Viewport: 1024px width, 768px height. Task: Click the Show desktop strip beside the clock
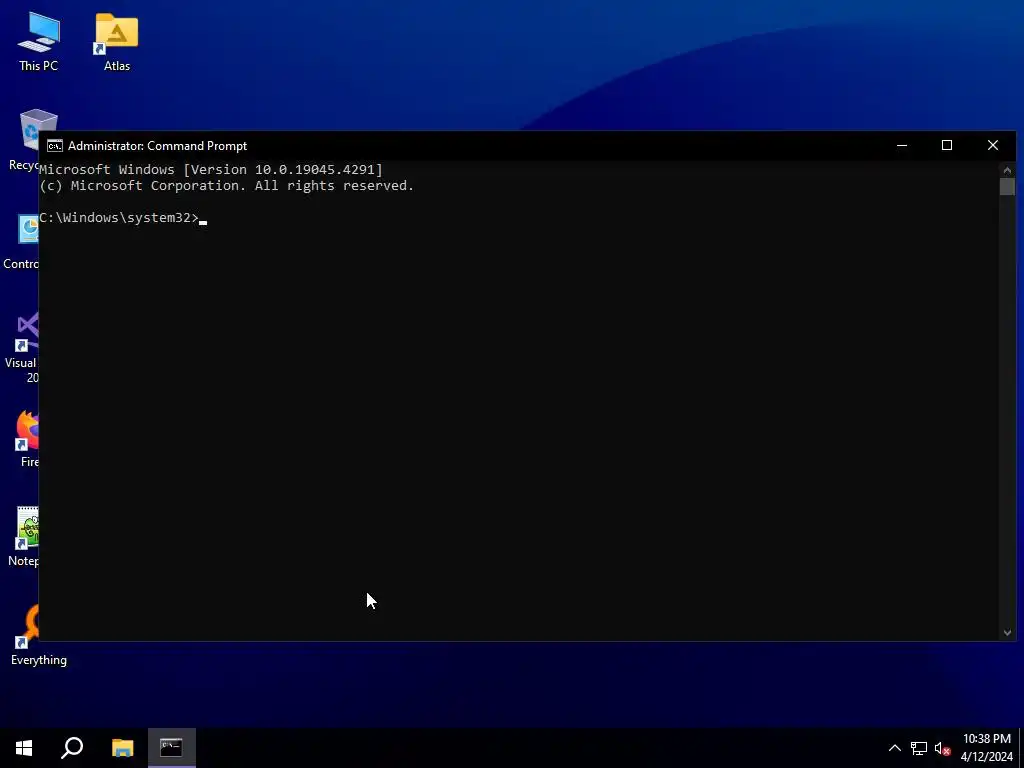(x=1021, y=748)
